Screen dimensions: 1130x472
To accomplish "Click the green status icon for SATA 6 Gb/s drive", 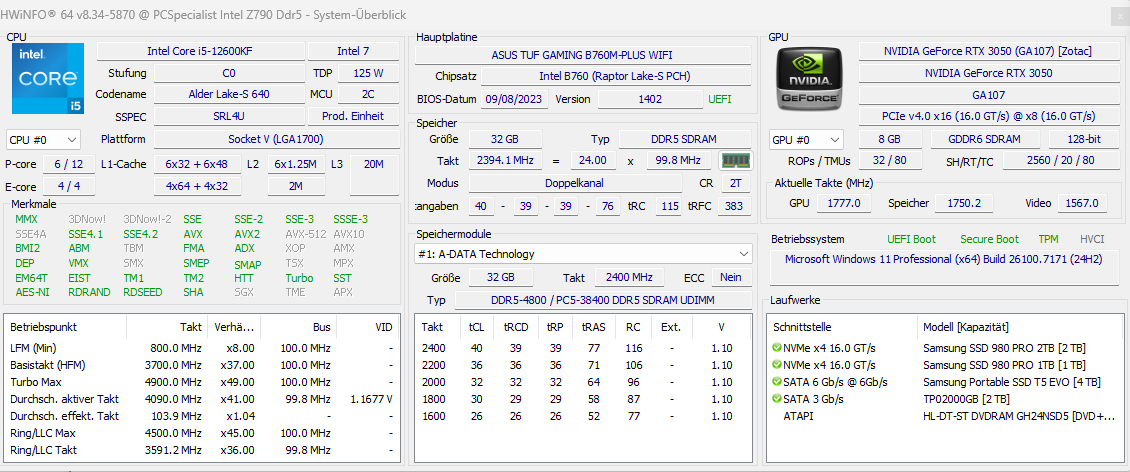I will coord(776,382).
